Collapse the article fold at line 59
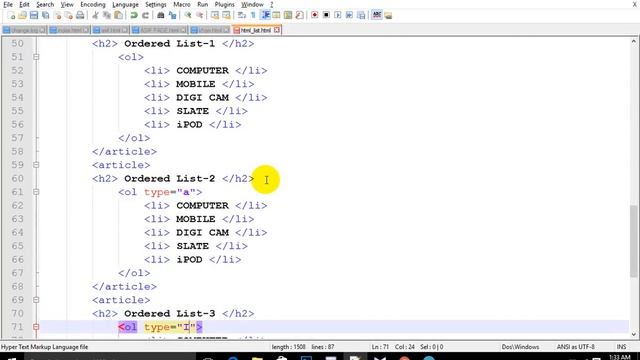 tap(36, 165)
